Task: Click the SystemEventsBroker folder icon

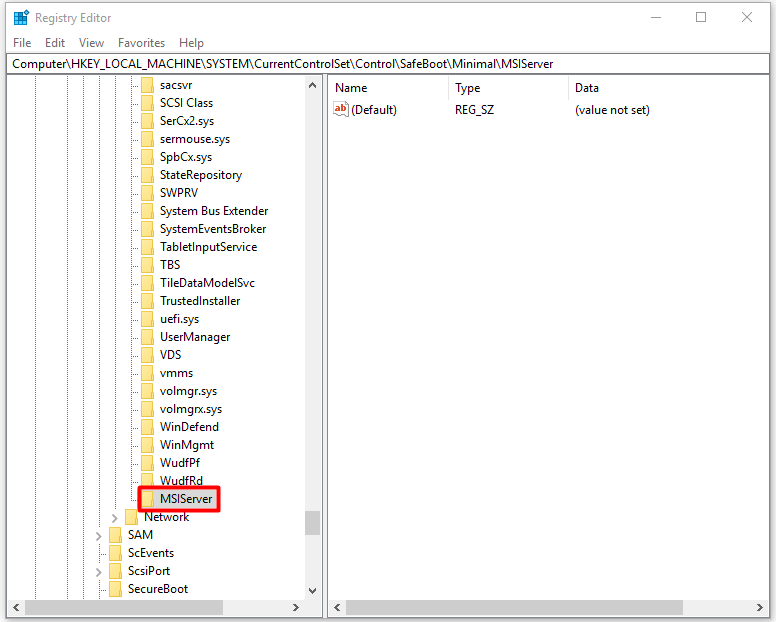Action: tap(147, 229)
